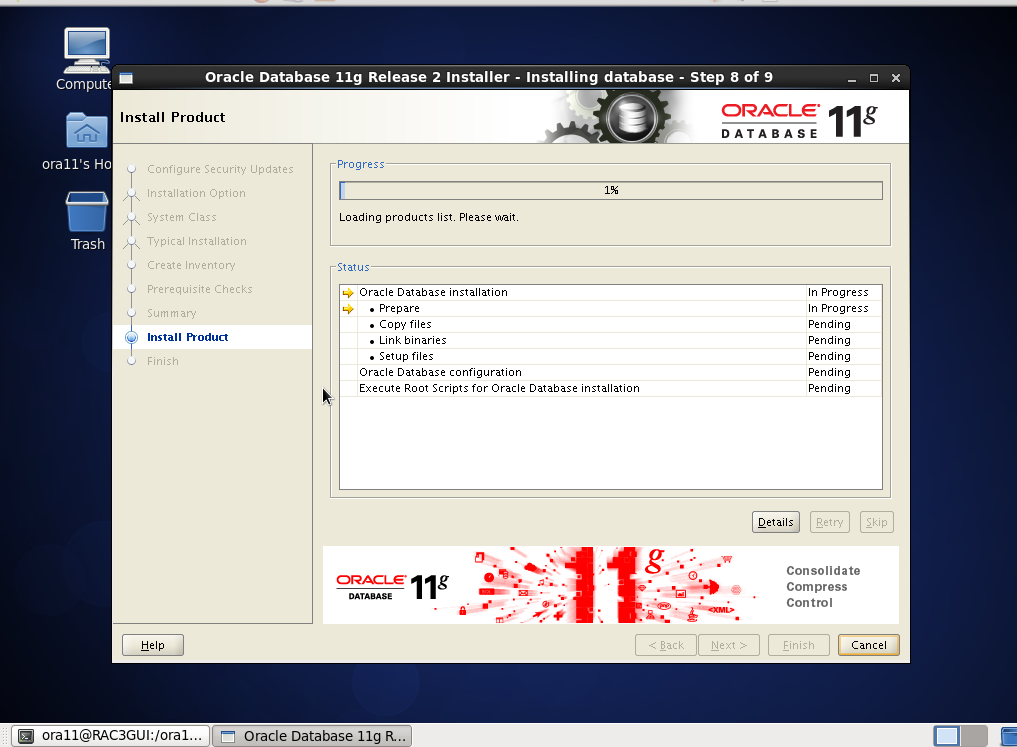Click the arrow icon beside Prepare

pos(348,309)
